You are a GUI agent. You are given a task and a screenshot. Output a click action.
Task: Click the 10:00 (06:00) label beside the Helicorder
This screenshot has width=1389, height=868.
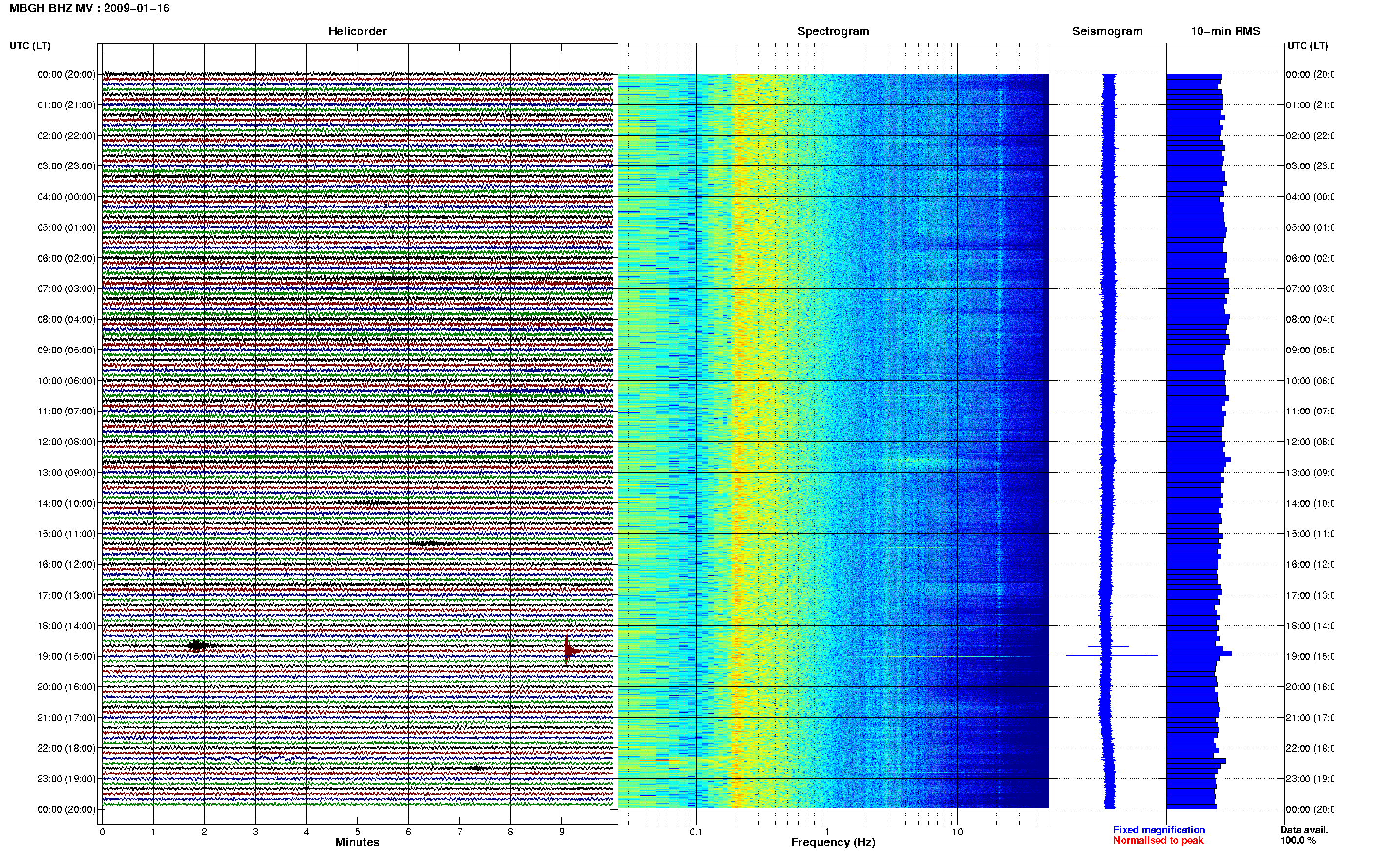click(x=66, y=381)
